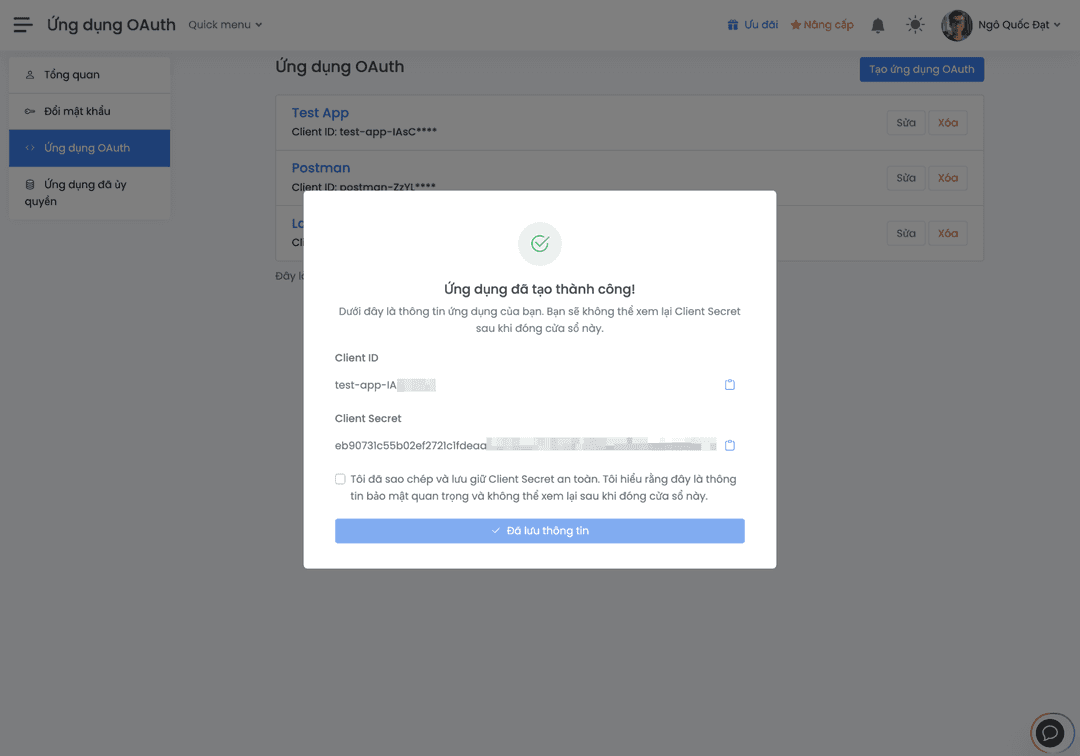
Task: Open the Quick menu dropdown
Action: click(x=224, y=24)
